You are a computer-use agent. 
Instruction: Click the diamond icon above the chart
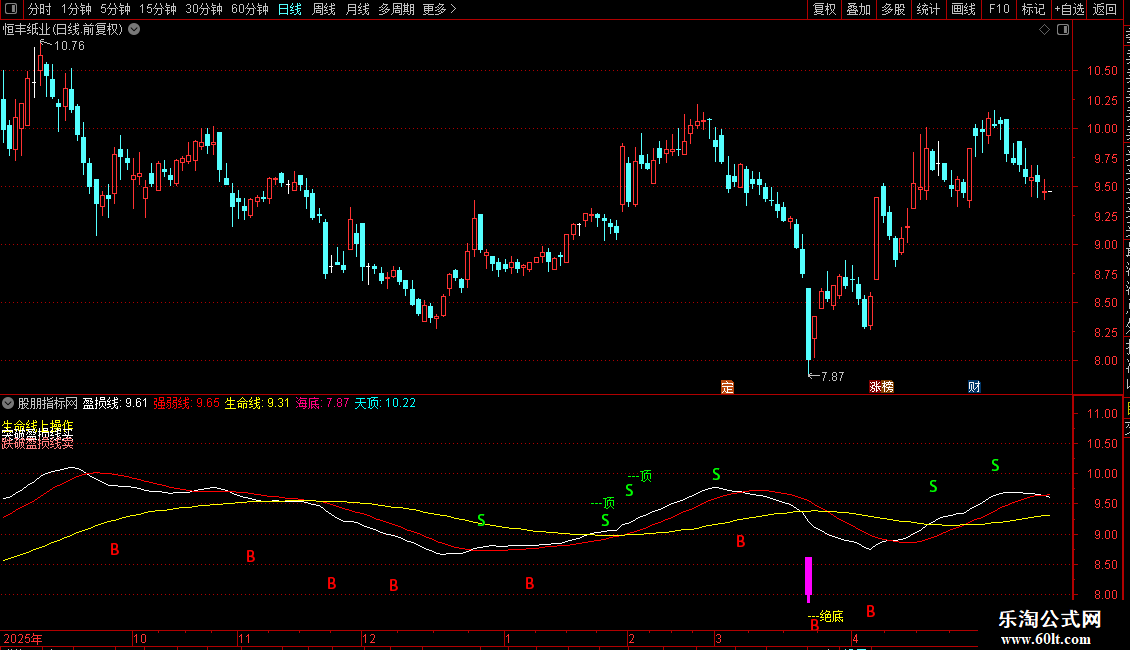tap(1044, 30)
